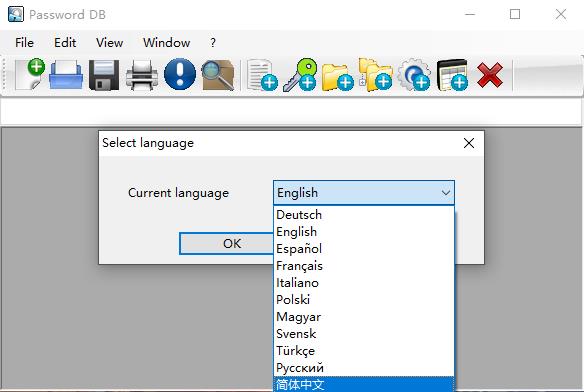Open the ? help menu

point(213,42)
